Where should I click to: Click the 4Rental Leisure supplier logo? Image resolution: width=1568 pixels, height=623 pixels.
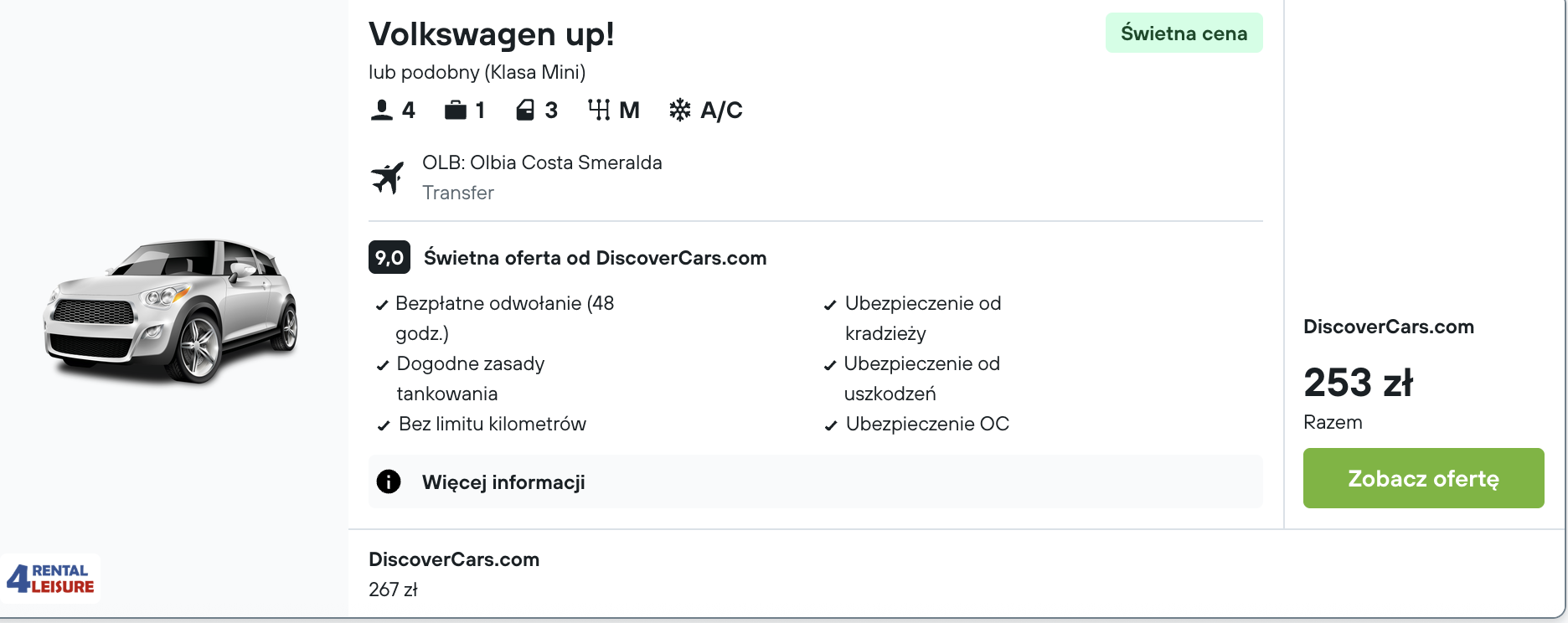tap(51, 579)
